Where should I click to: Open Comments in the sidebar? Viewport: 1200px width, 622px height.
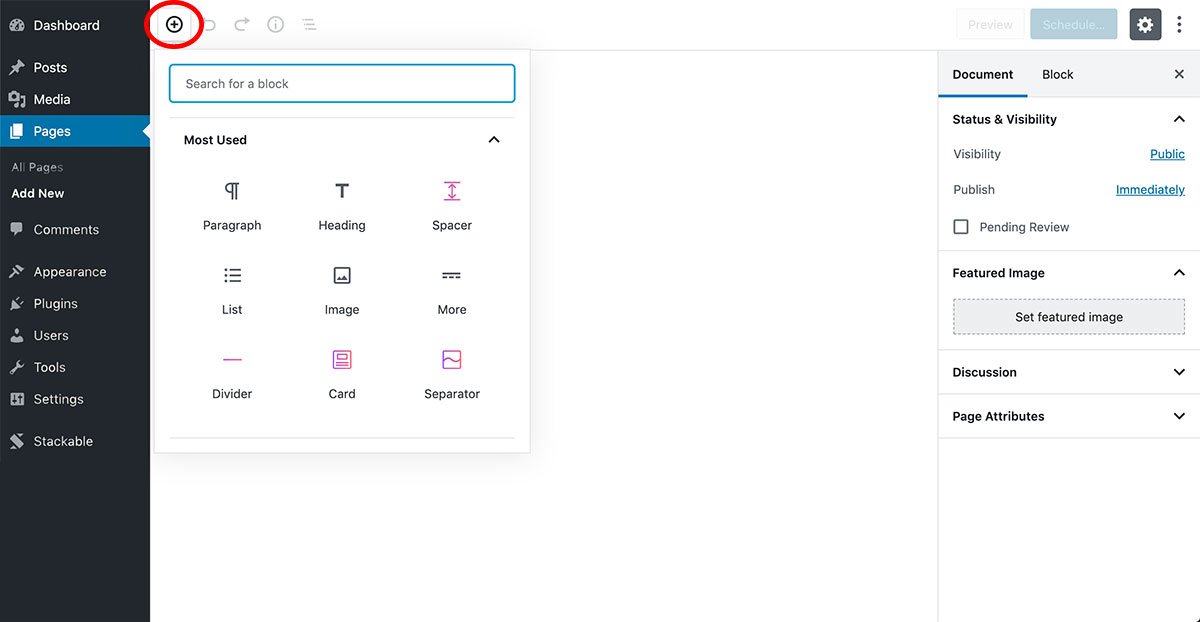click(75, 229)
